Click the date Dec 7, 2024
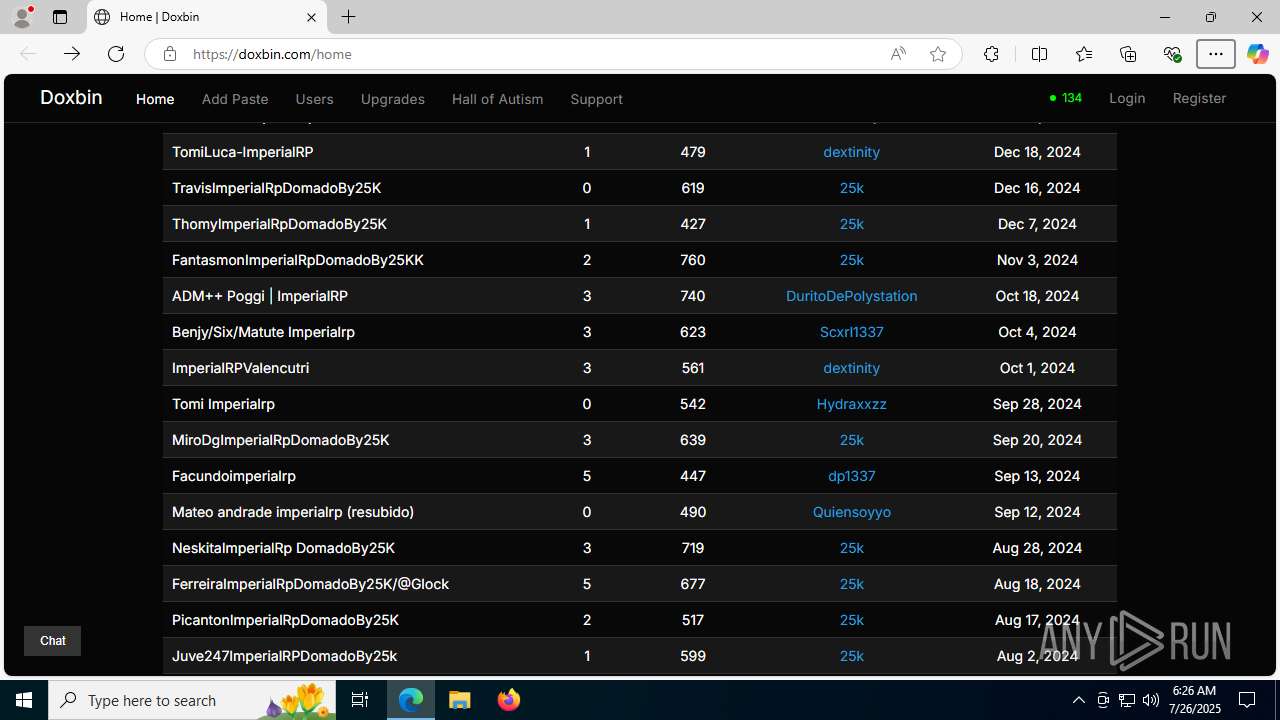Image resolution: width=1280 pixels, height=720 pixels. click(1037, 224)
